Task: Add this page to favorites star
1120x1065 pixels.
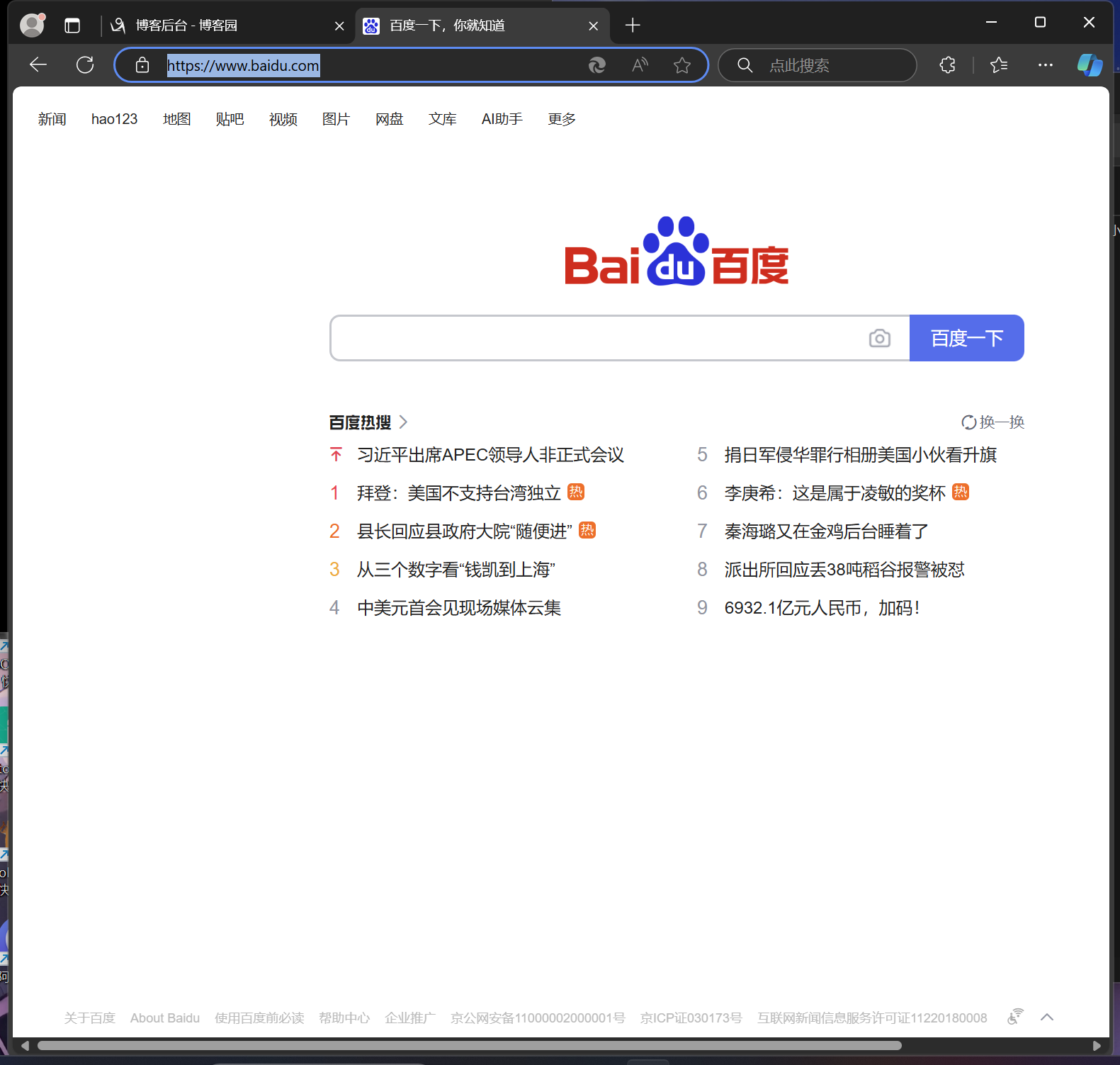Action: click(682, 65)
